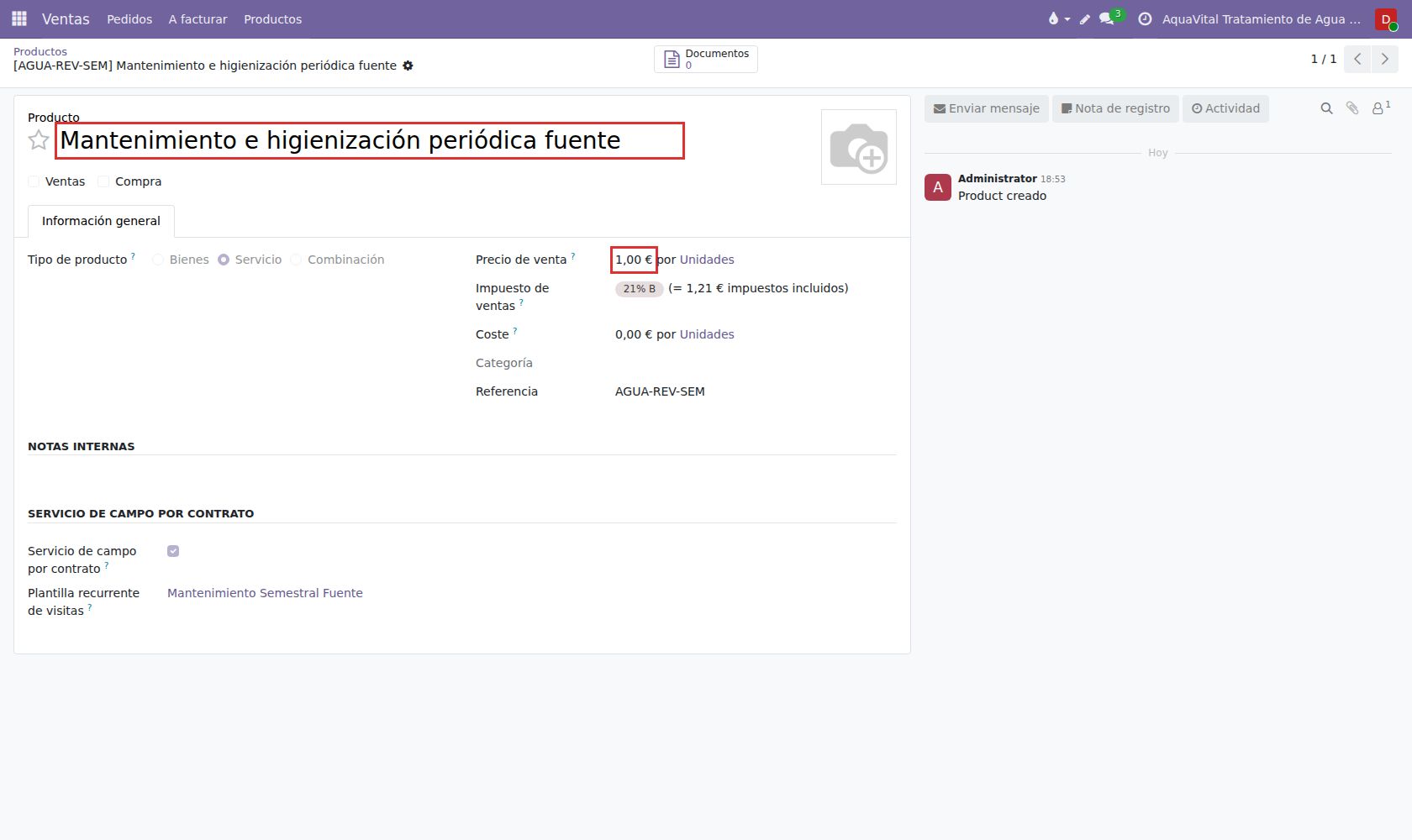Go to previous record with left chevron
Screen dimensions: 1412x840
(1357, 59)
